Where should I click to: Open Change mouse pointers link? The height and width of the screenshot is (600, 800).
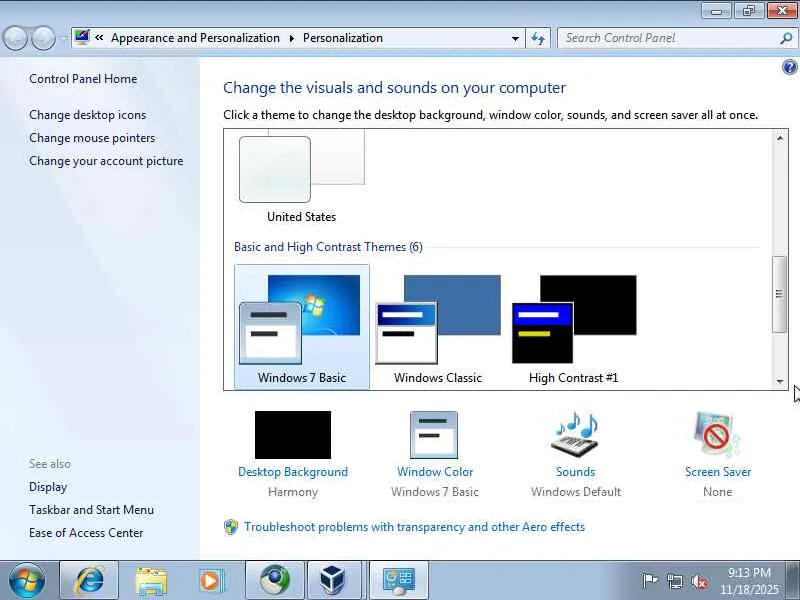point(92,138)
